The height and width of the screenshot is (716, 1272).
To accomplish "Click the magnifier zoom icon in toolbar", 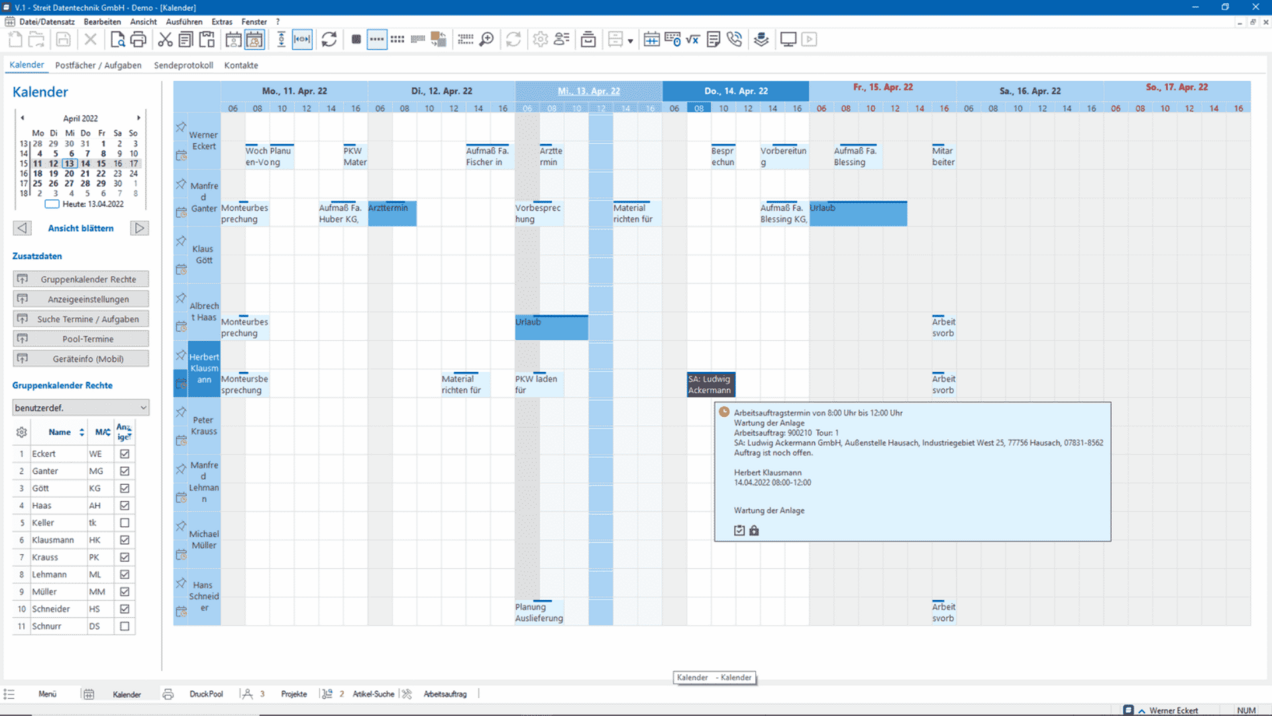I will [x=487, y=40].
